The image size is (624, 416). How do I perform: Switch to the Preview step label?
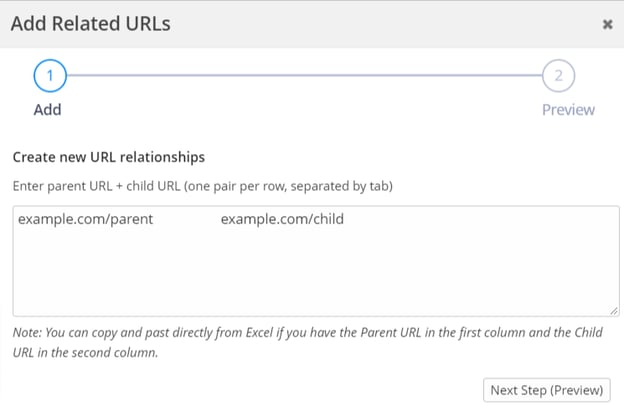(568, 109)
